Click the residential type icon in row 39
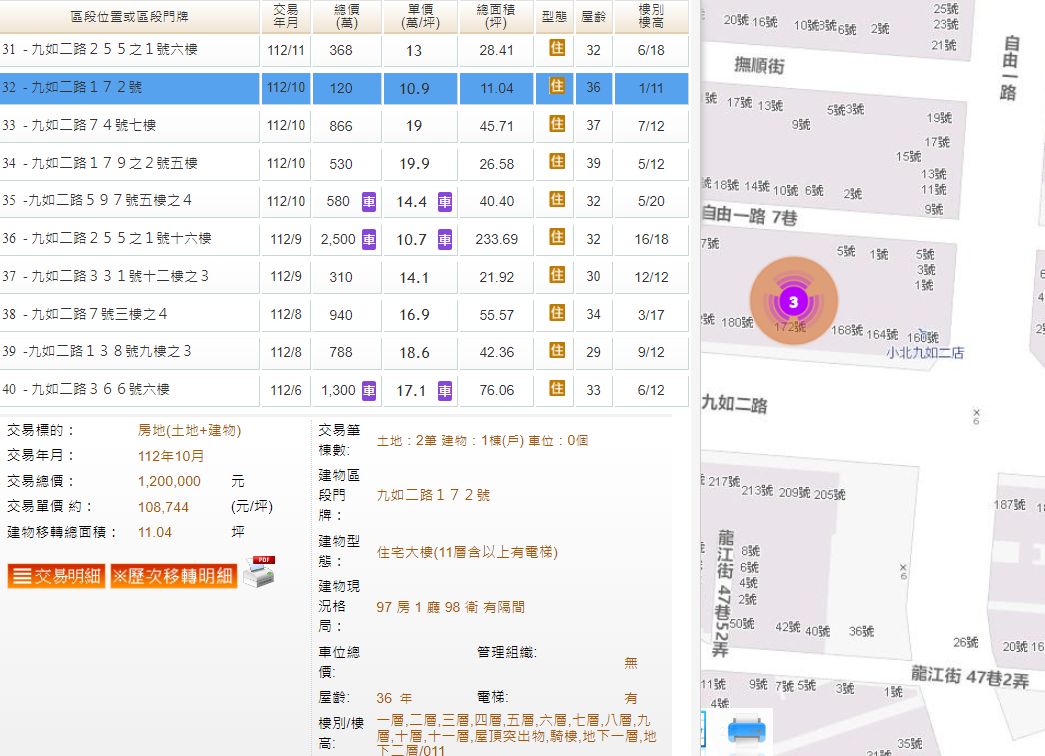The image size is (1045, 756). (556, 351)
